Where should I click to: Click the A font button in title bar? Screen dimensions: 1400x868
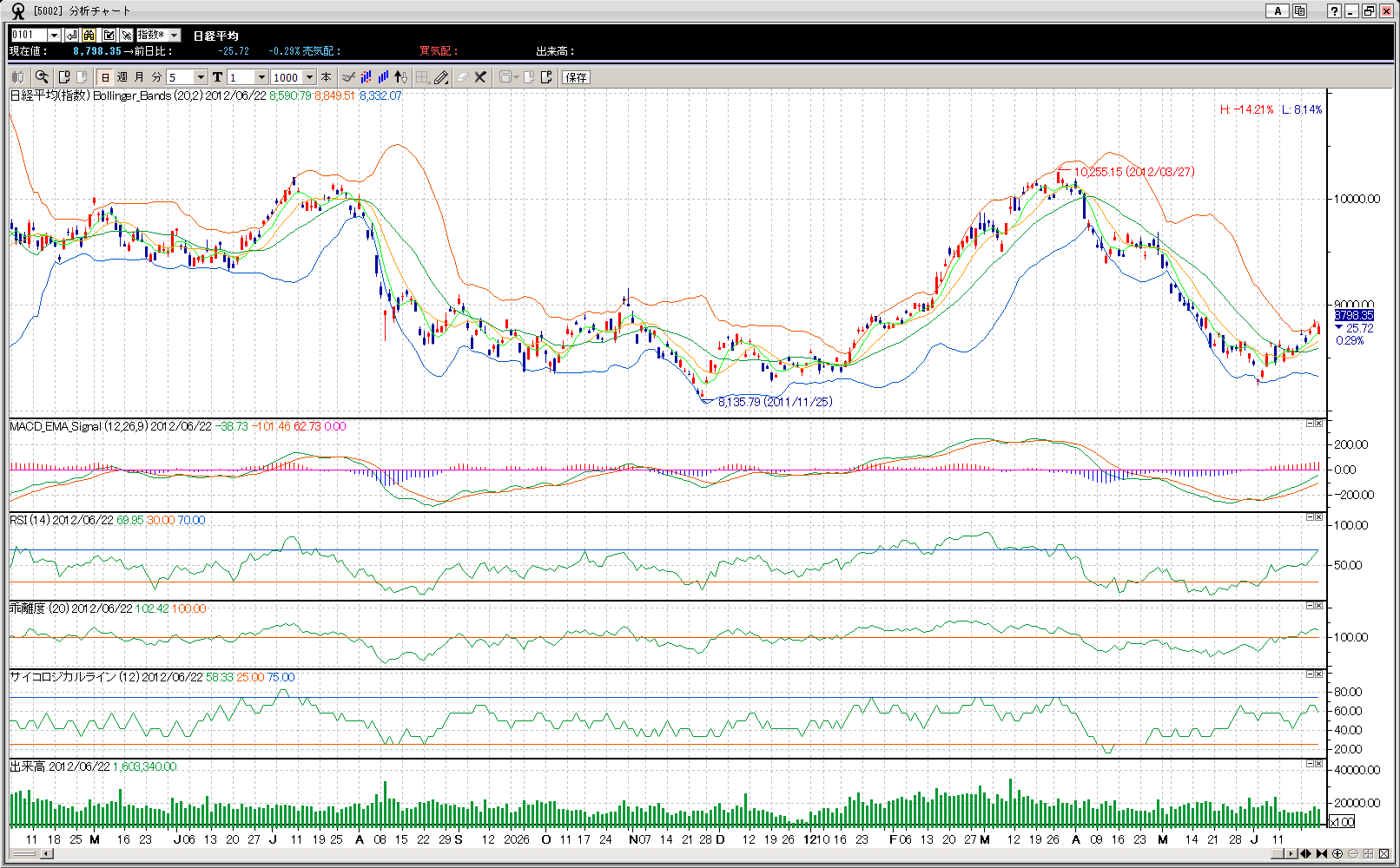[1277, 11]
